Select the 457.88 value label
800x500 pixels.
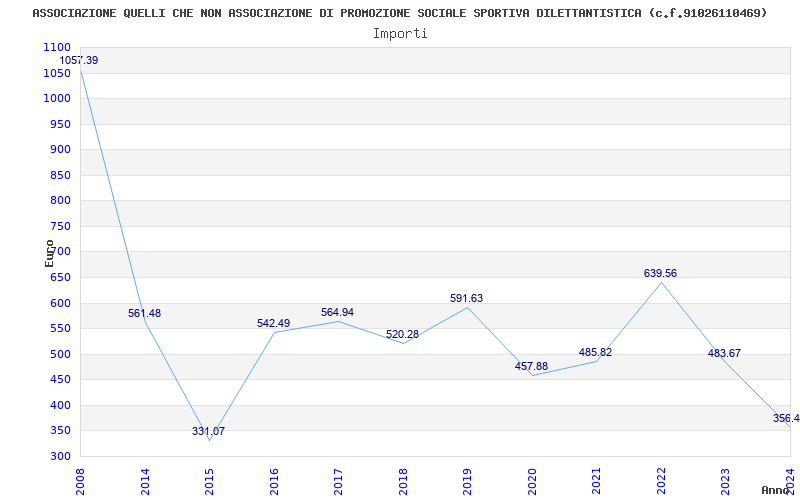click(x=531, y=366)
